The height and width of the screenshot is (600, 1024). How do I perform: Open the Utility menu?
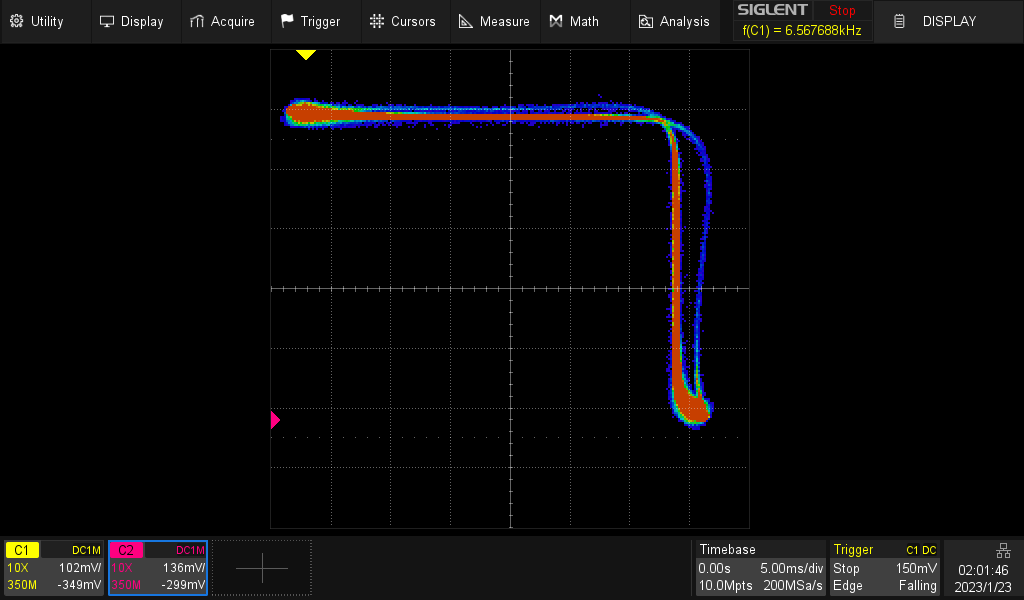pyautogui.click(x=37, y=21)
